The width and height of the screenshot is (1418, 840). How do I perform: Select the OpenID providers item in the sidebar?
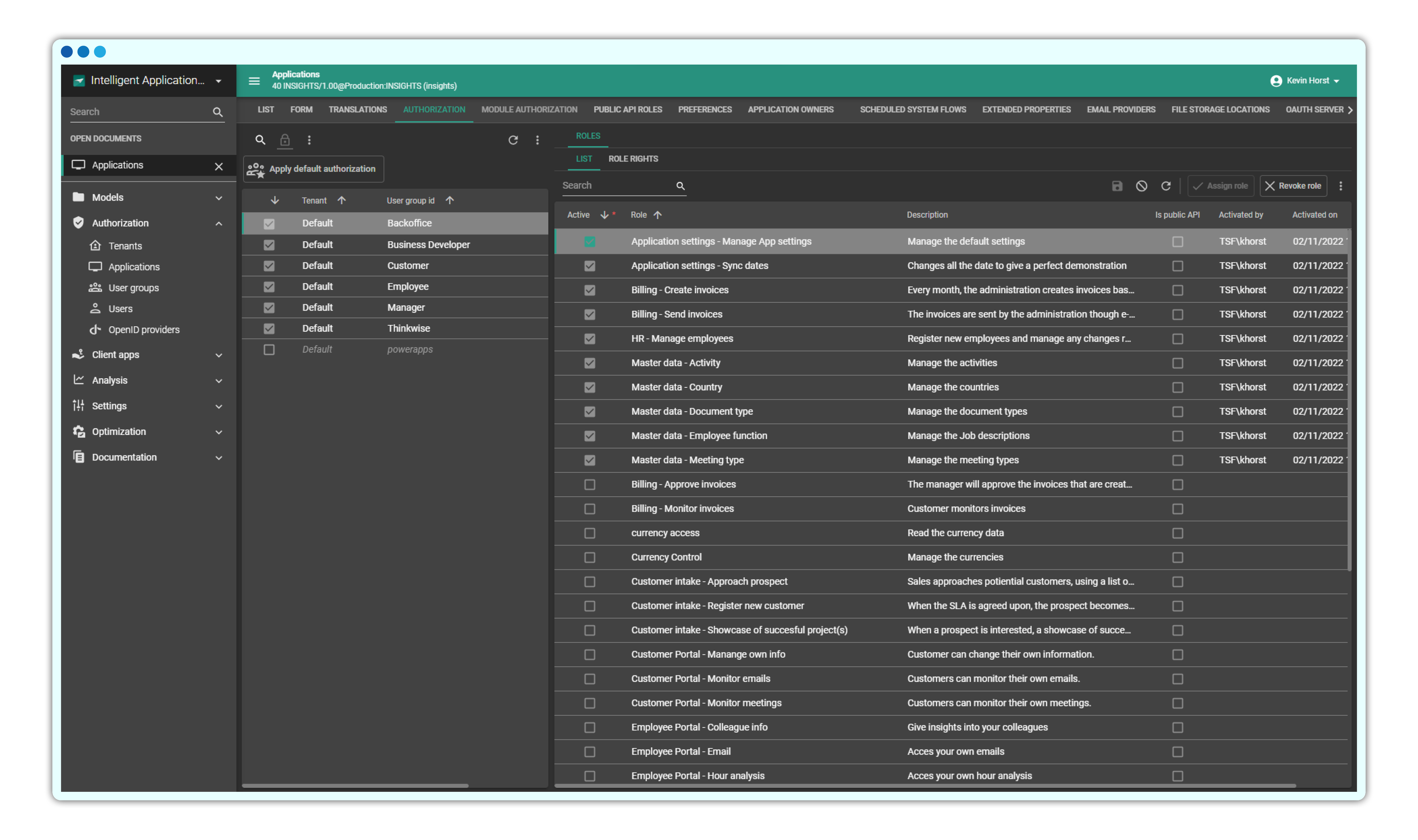pos(144,329)
